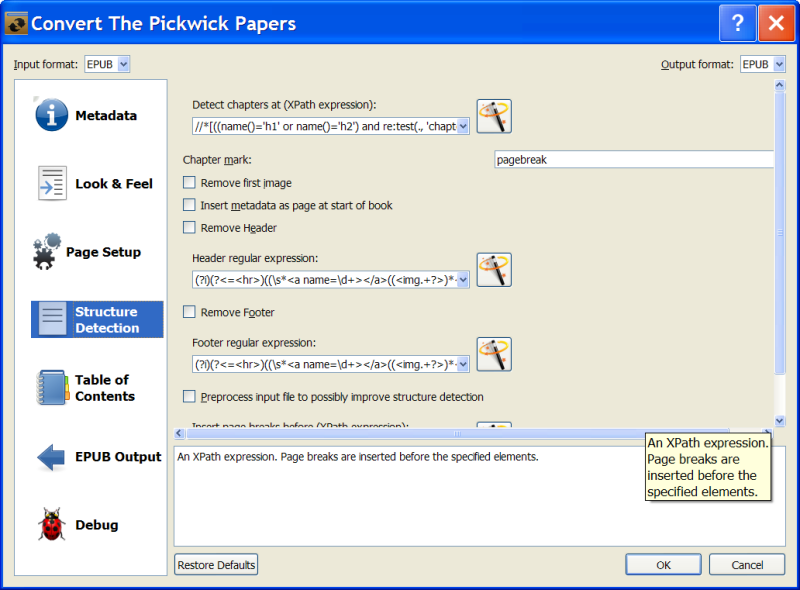Click the vertical scrollbar thumb
The image size is (800, 590).
click(x=780, y=232)
